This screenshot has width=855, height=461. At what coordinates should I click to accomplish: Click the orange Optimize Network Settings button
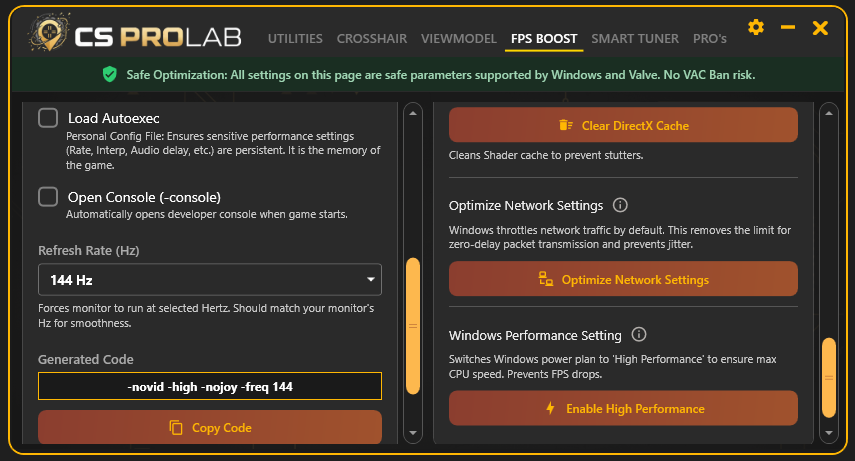(623, 279)
